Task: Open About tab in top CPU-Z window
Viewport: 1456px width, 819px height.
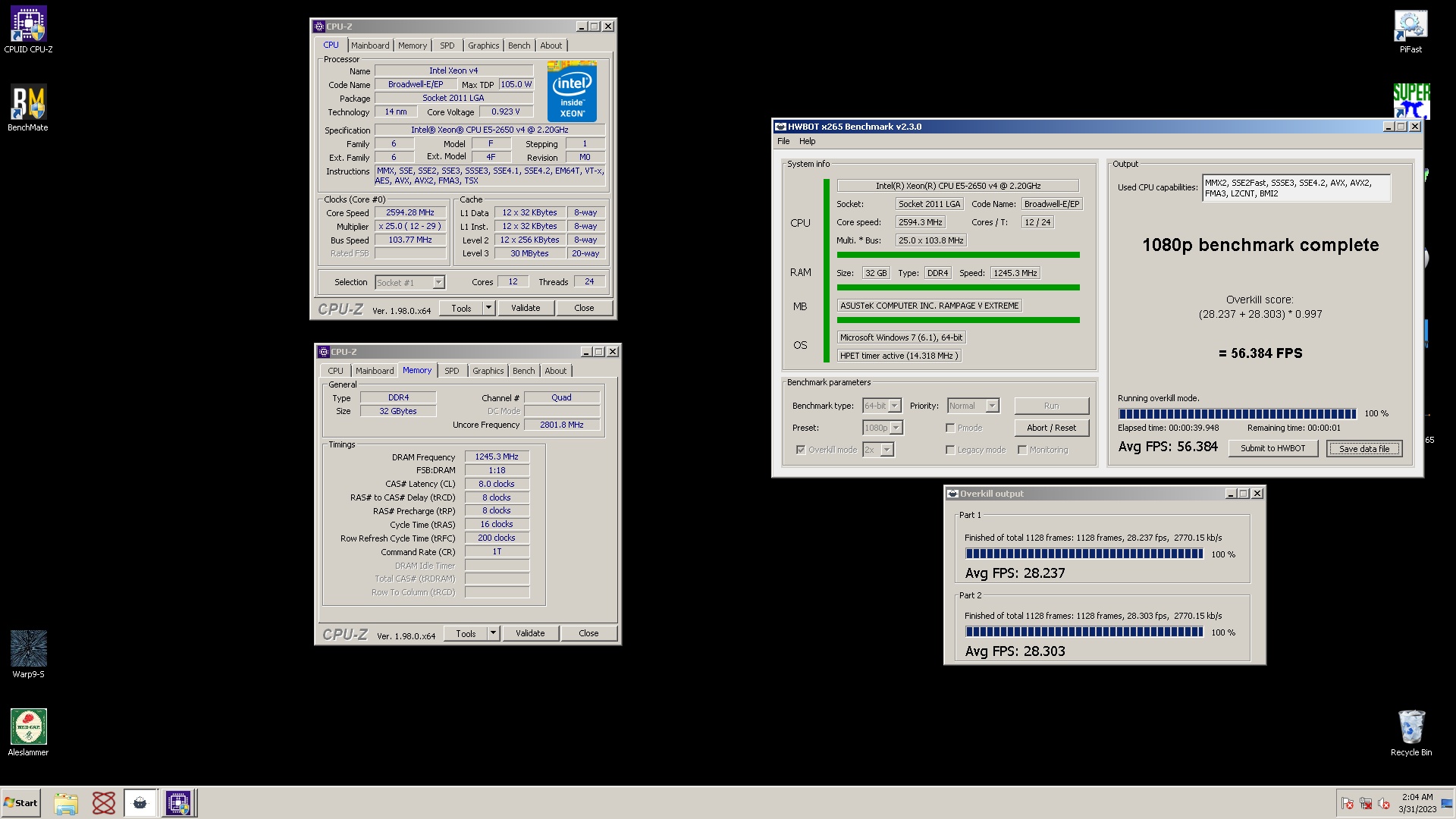Action: [551, 45]
